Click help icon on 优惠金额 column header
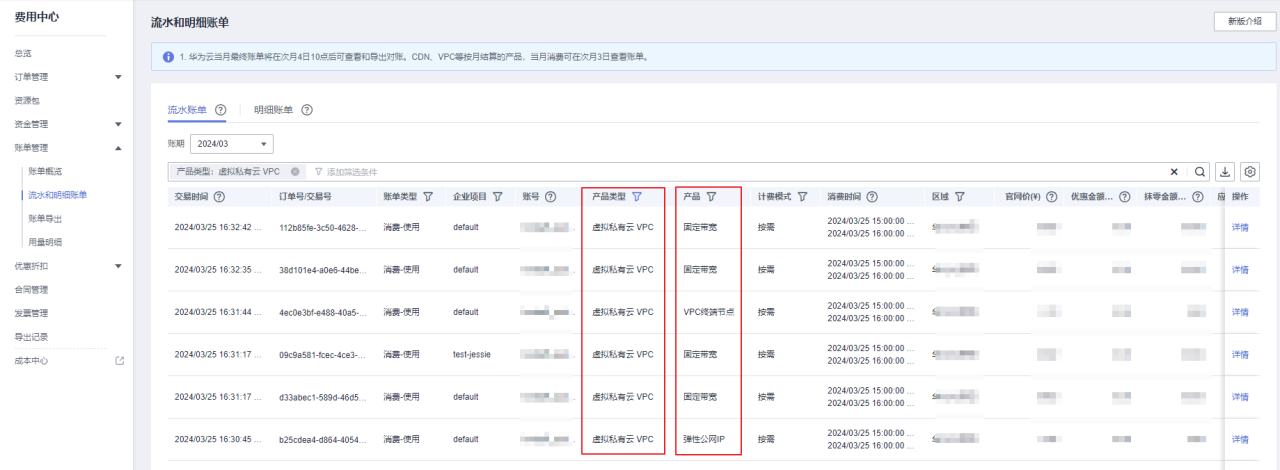This screenshot has width=1280, height=470. 1124,197
